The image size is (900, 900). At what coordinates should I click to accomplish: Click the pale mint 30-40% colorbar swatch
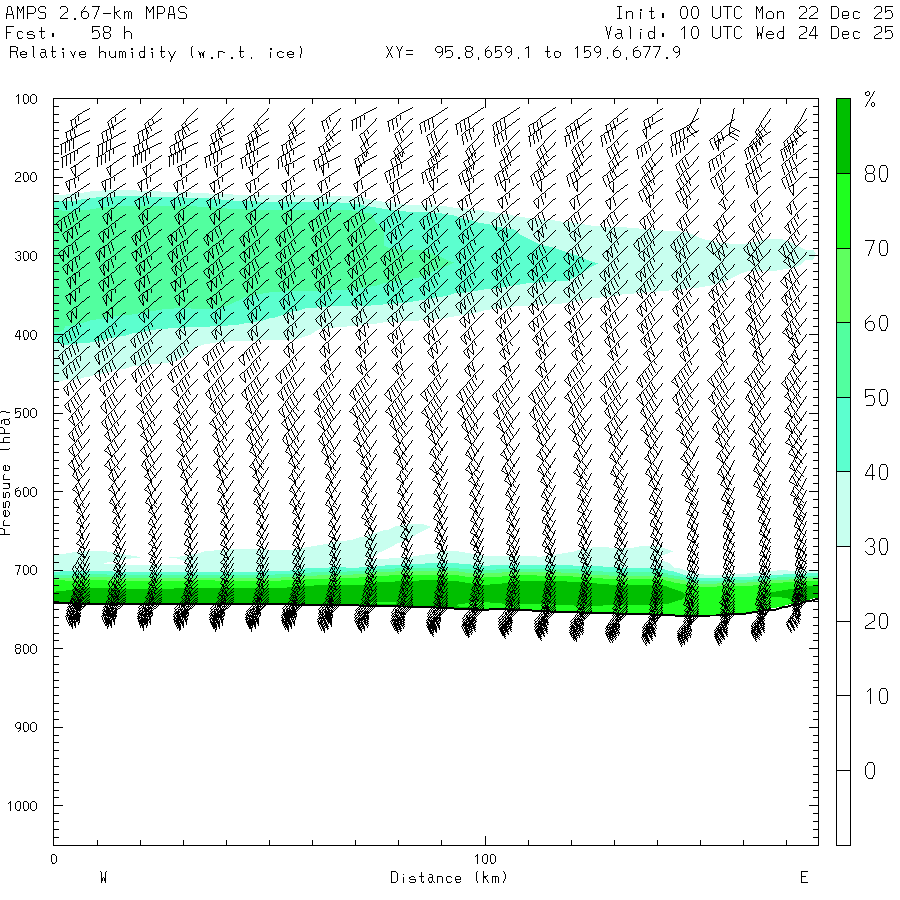(843, 509)
